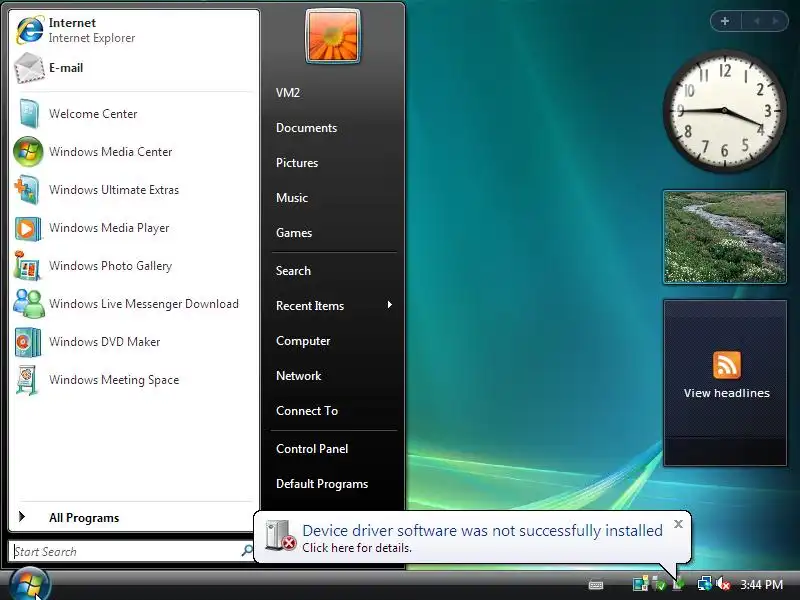800x600 pixels.
Task: Open the E-mail envelope icon
Action: [x=29, y=68]
